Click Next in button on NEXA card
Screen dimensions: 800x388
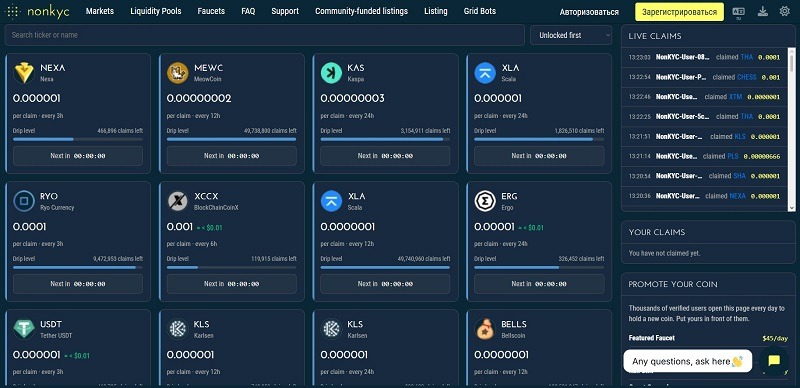pos(78,156)
